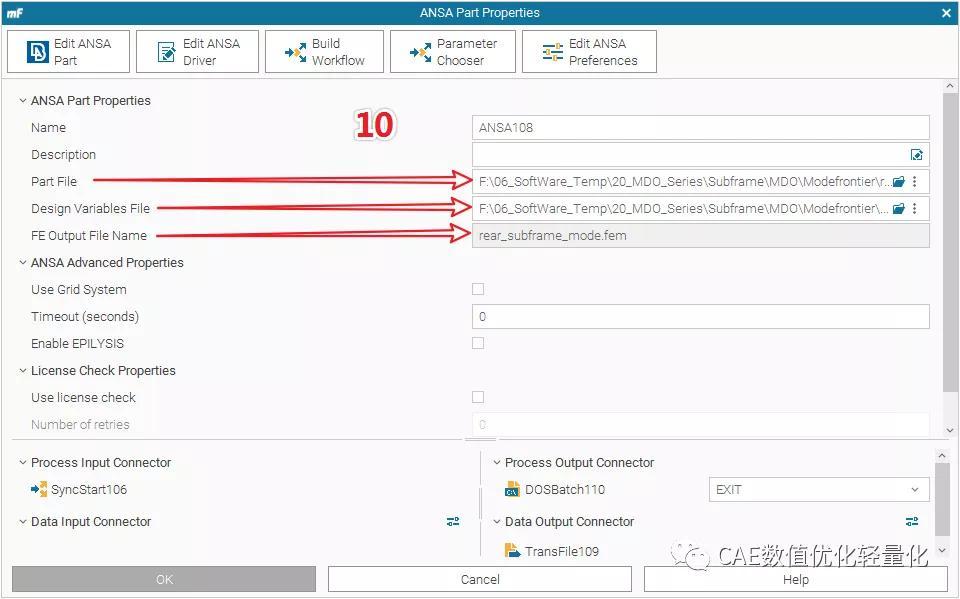This screenshot has height=599, width=960.
Task: Close the ANSA Part Properties dialog
Action: point(946,13)
